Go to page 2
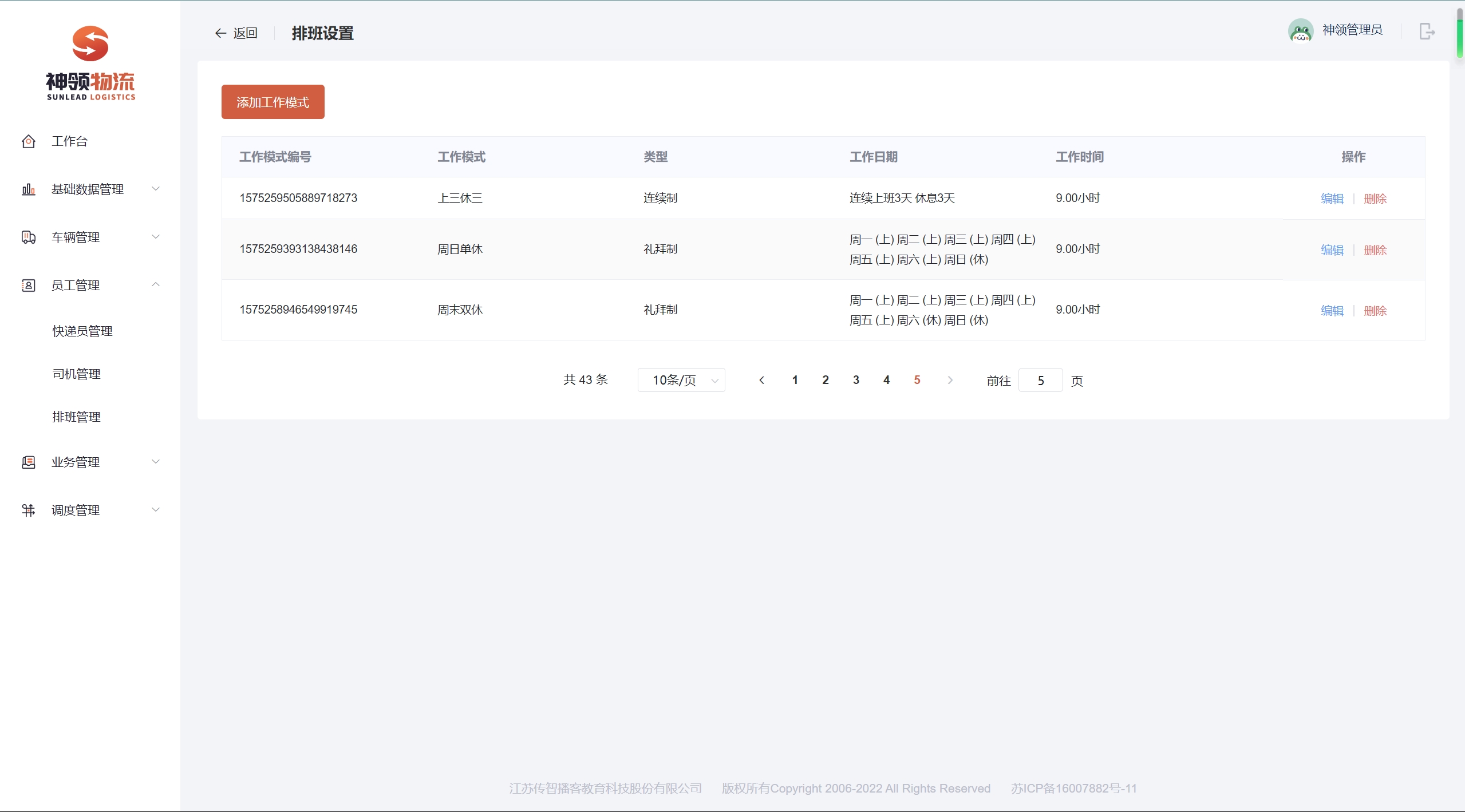 click(x=826, y=380)
